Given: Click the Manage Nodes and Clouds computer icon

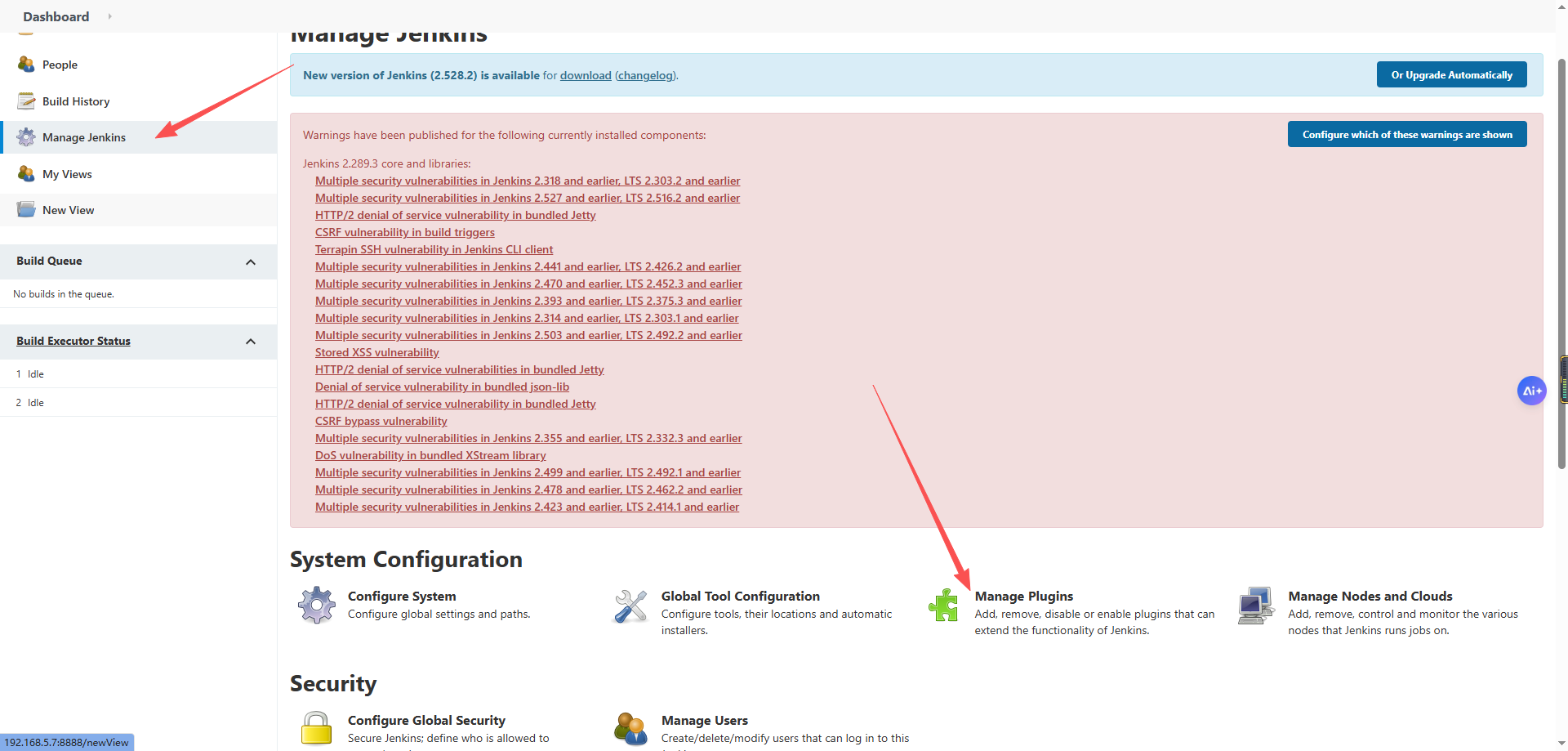Looking at the screenshot, I should [x=1256, y=606].
